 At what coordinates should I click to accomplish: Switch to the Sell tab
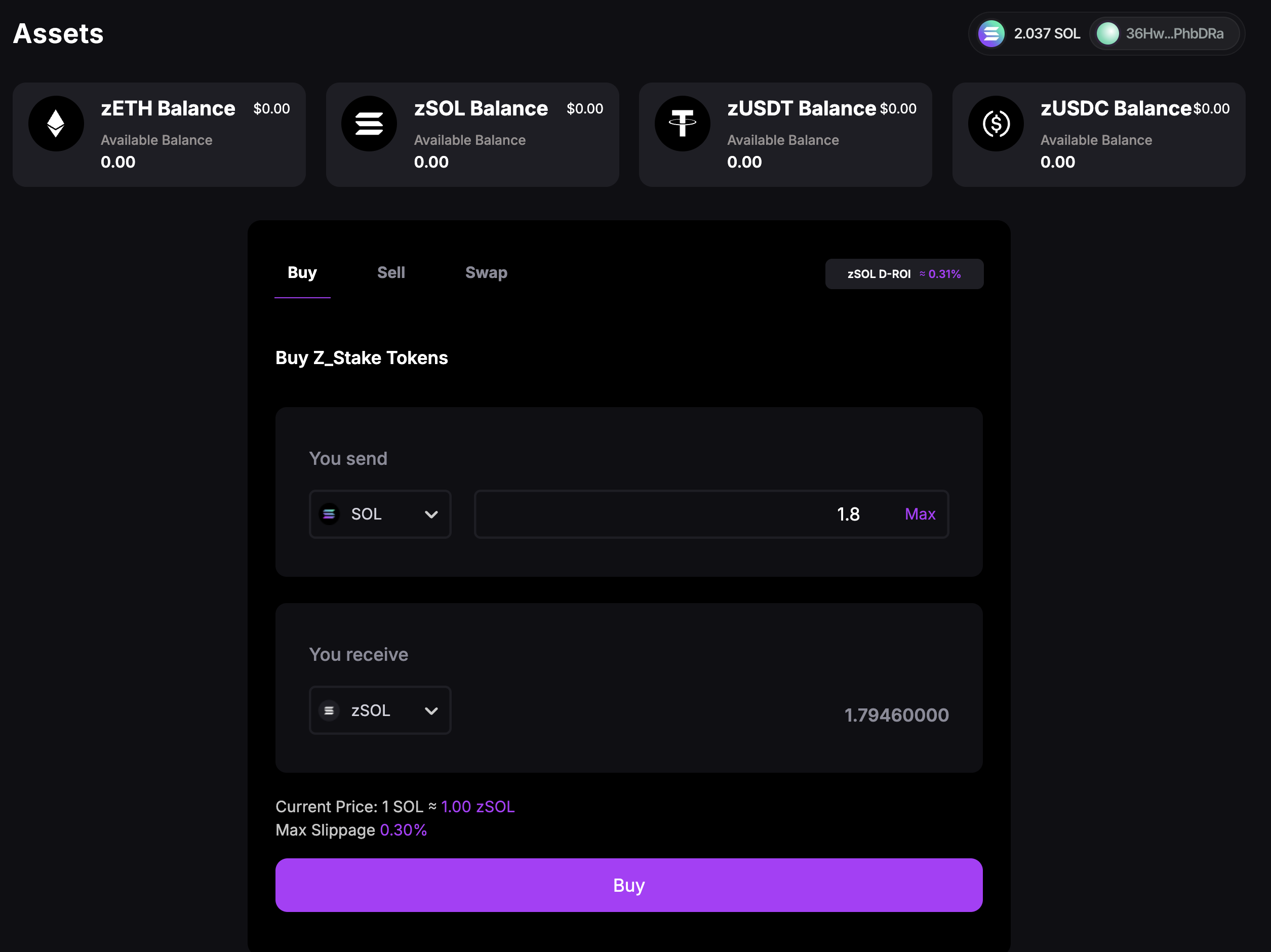coord(391,273)
